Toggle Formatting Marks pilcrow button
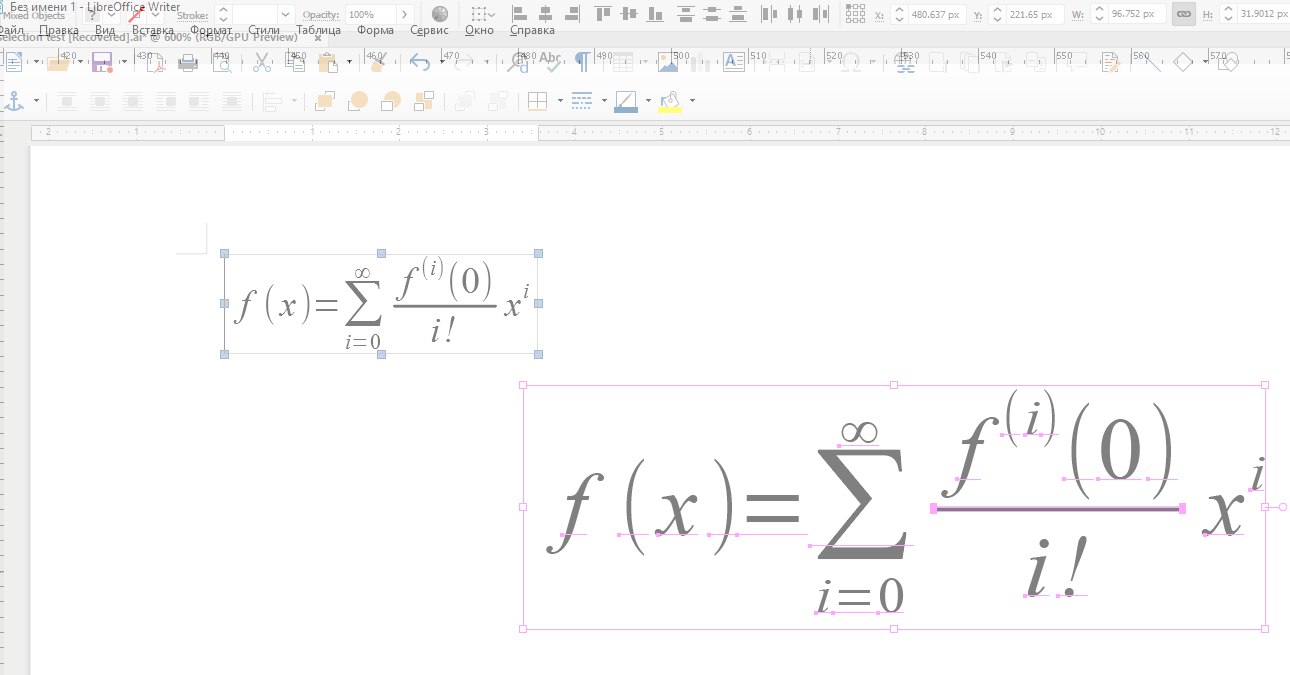 (581, 62)
